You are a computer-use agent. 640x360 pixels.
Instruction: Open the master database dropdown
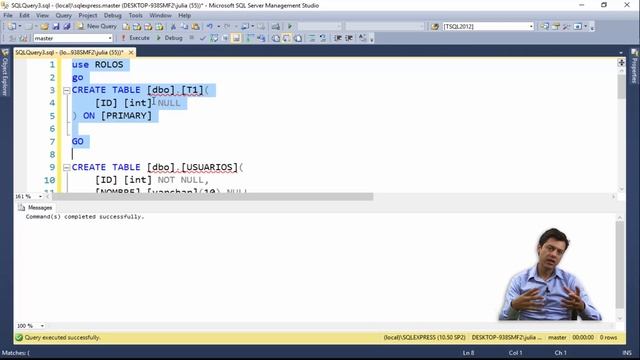click(110, 38)
